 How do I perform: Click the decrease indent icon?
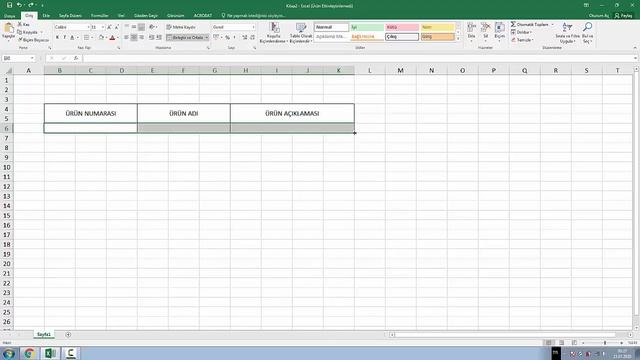[x=151, y=37]
